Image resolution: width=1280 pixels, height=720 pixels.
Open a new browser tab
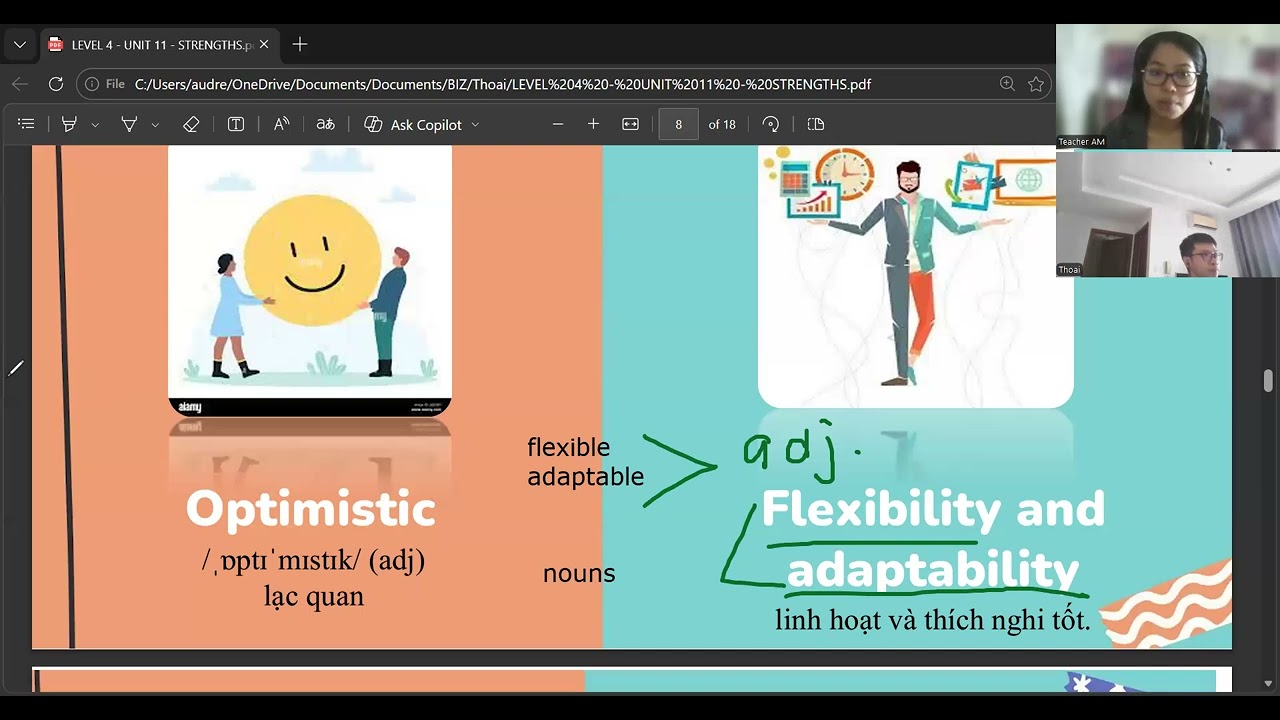point(300,45)
